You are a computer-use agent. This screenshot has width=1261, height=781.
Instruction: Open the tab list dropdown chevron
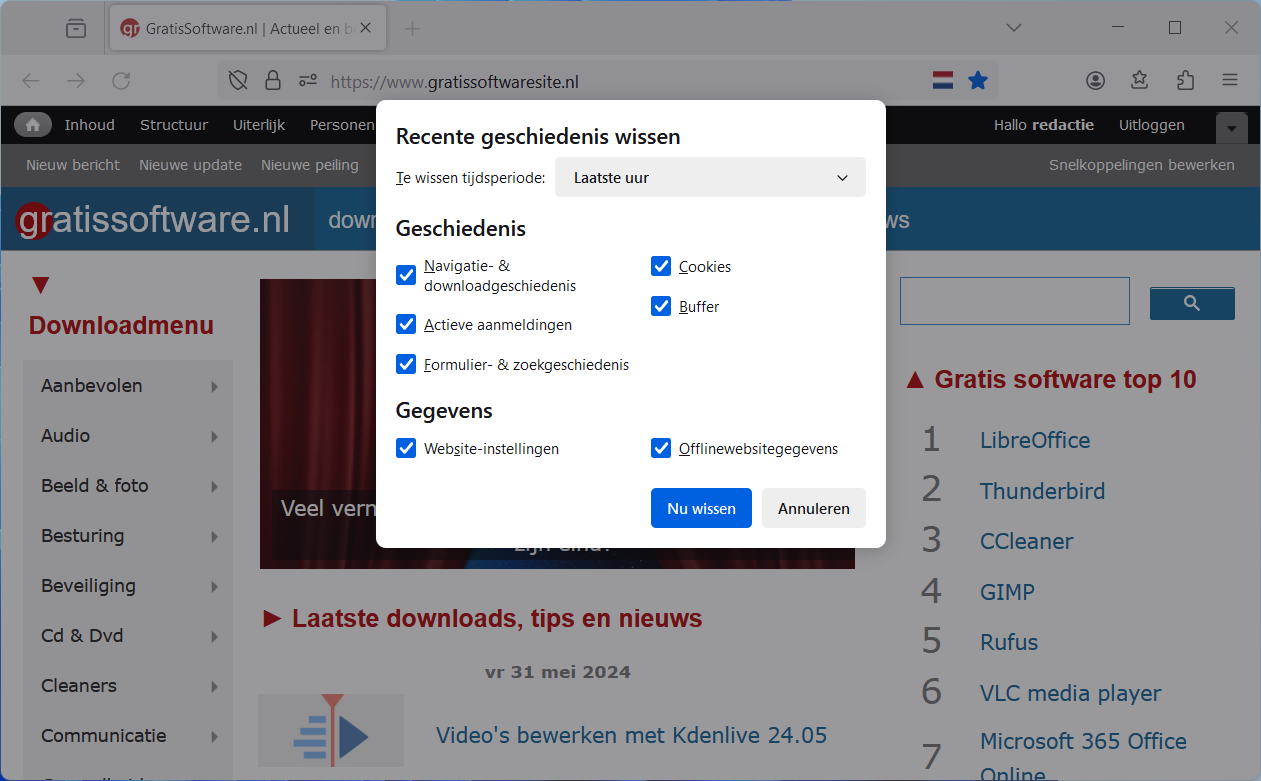point(1014,28)
